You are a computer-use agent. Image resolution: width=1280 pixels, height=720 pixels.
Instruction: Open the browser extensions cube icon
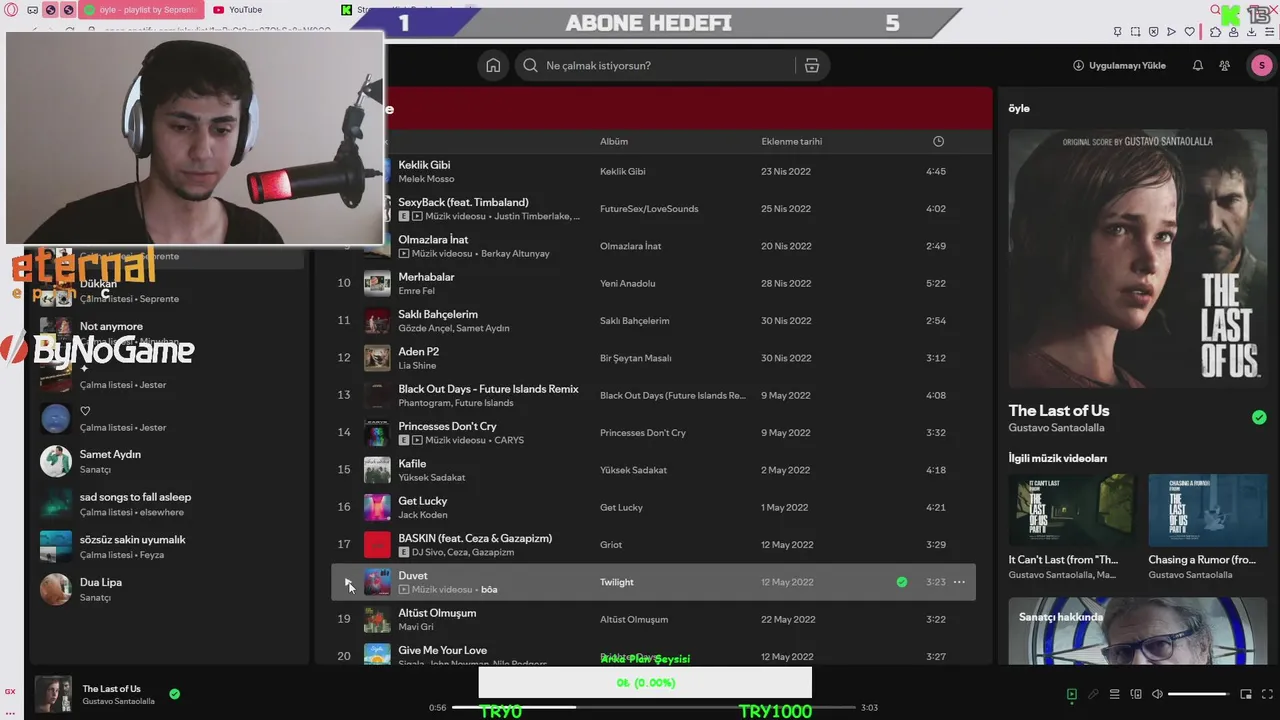1215,32
